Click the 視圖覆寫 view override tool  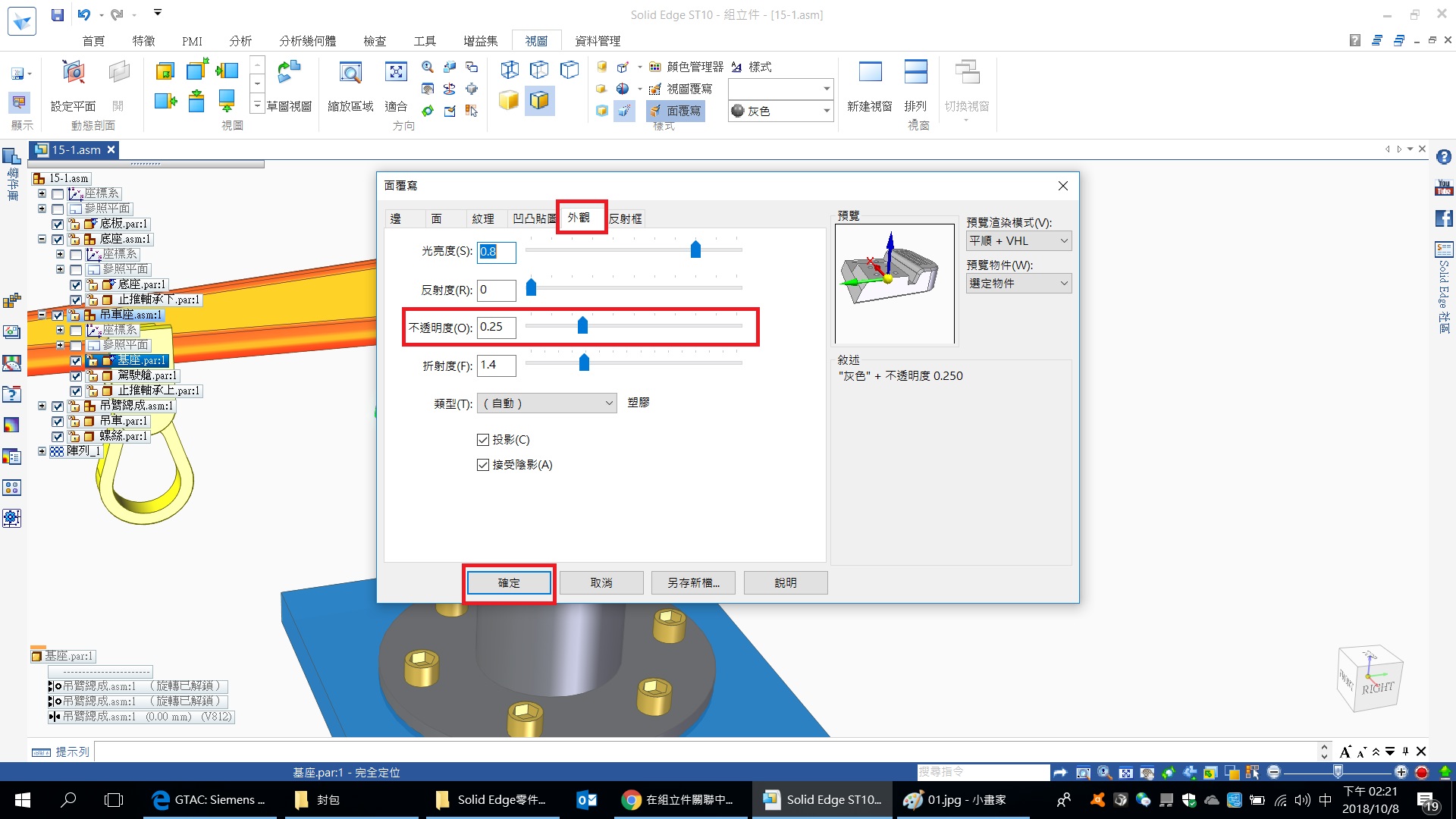[x=680, y=89]
